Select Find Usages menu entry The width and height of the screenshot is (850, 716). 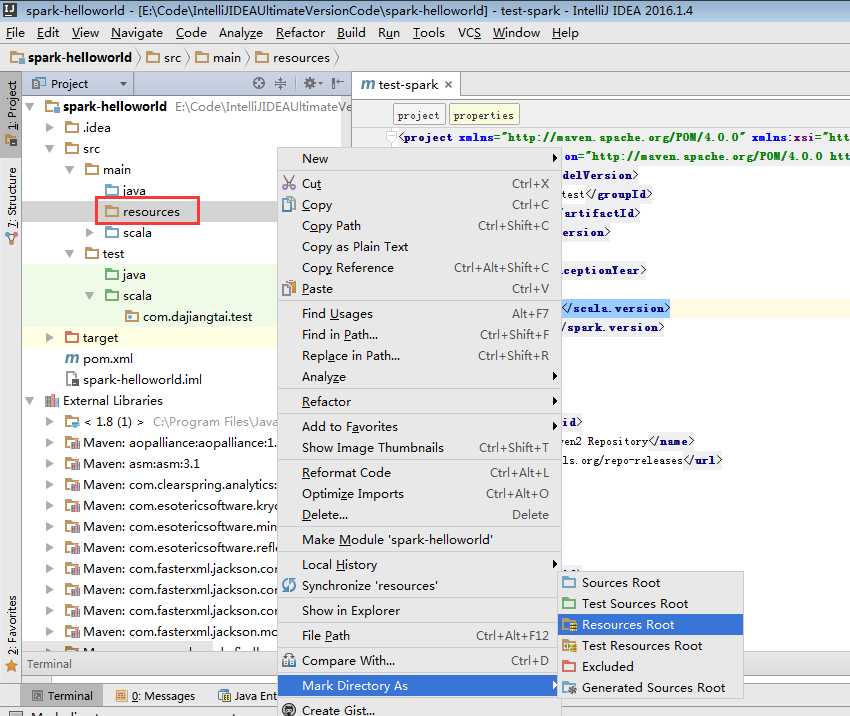click(x=418, y=313)
